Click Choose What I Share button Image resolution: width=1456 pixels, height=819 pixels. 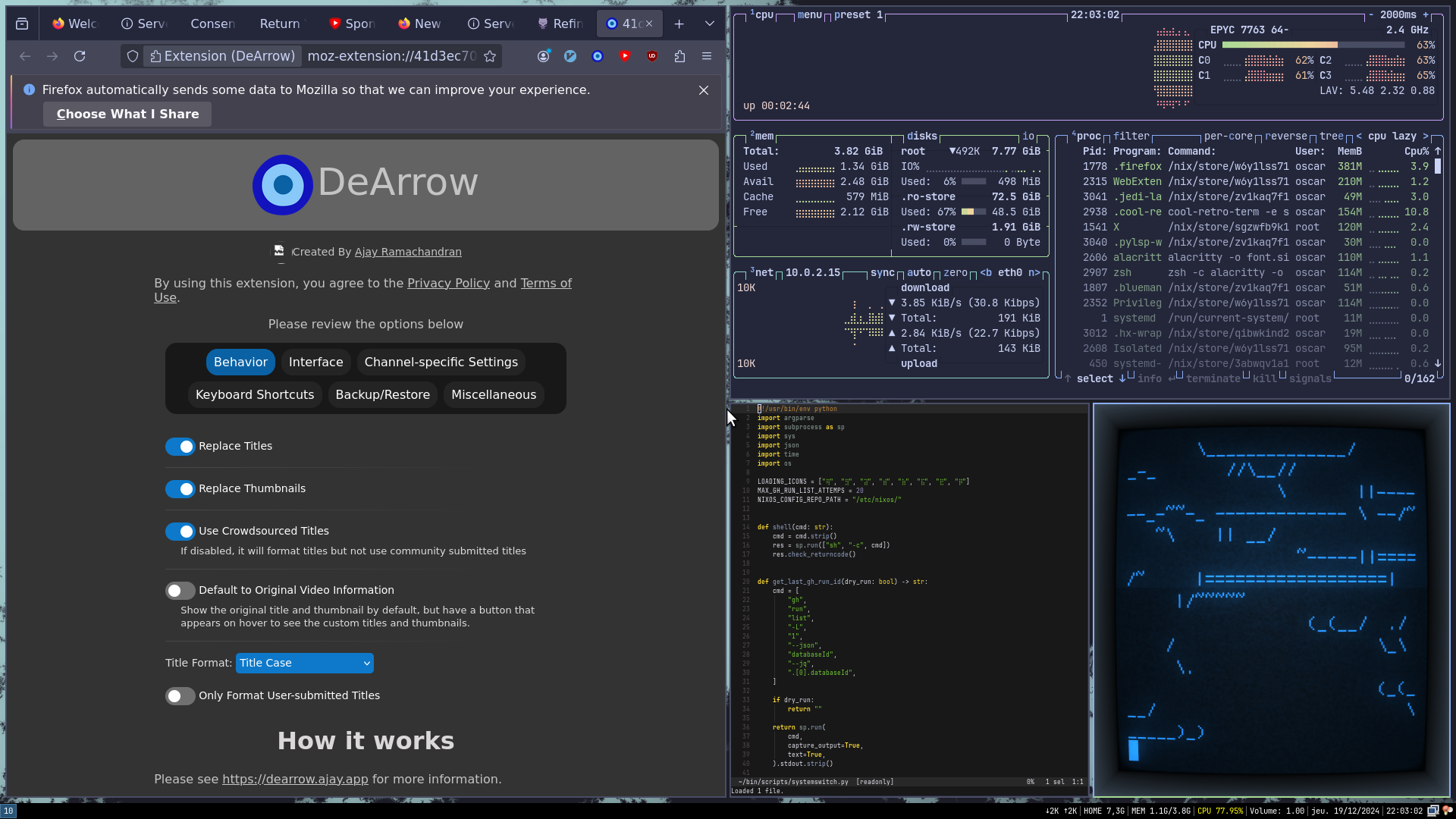click(x=127, y=114)
